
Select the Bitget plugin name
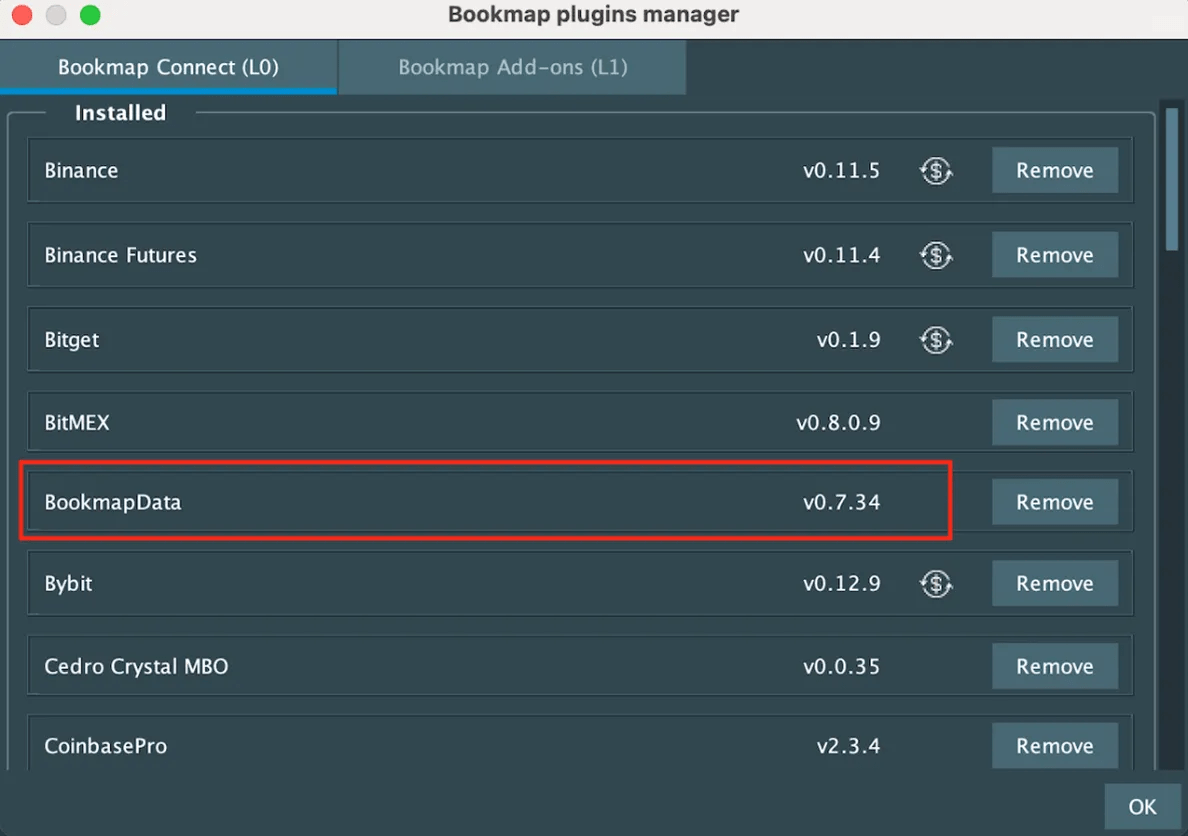71,340
